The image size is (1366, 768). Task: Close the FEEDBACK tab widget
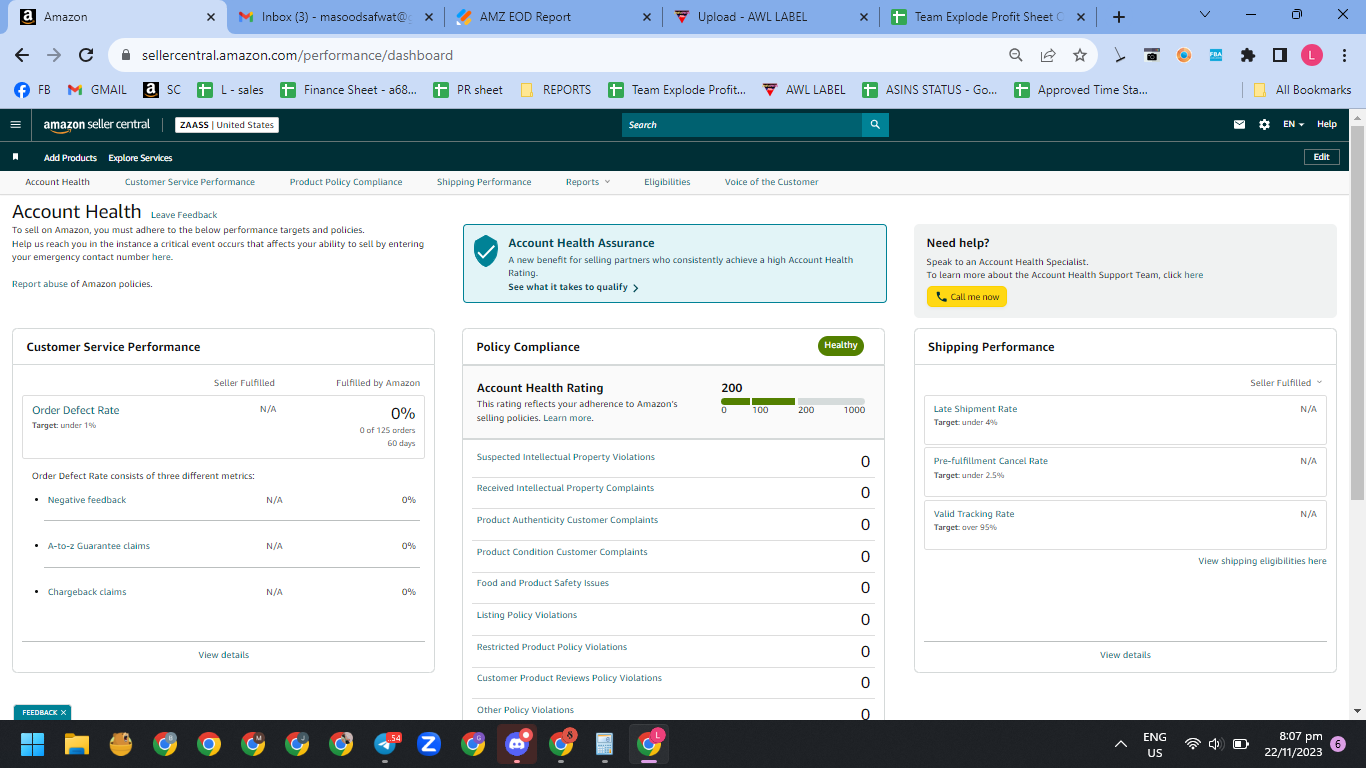pyautogui.click(x=63, y=712)
